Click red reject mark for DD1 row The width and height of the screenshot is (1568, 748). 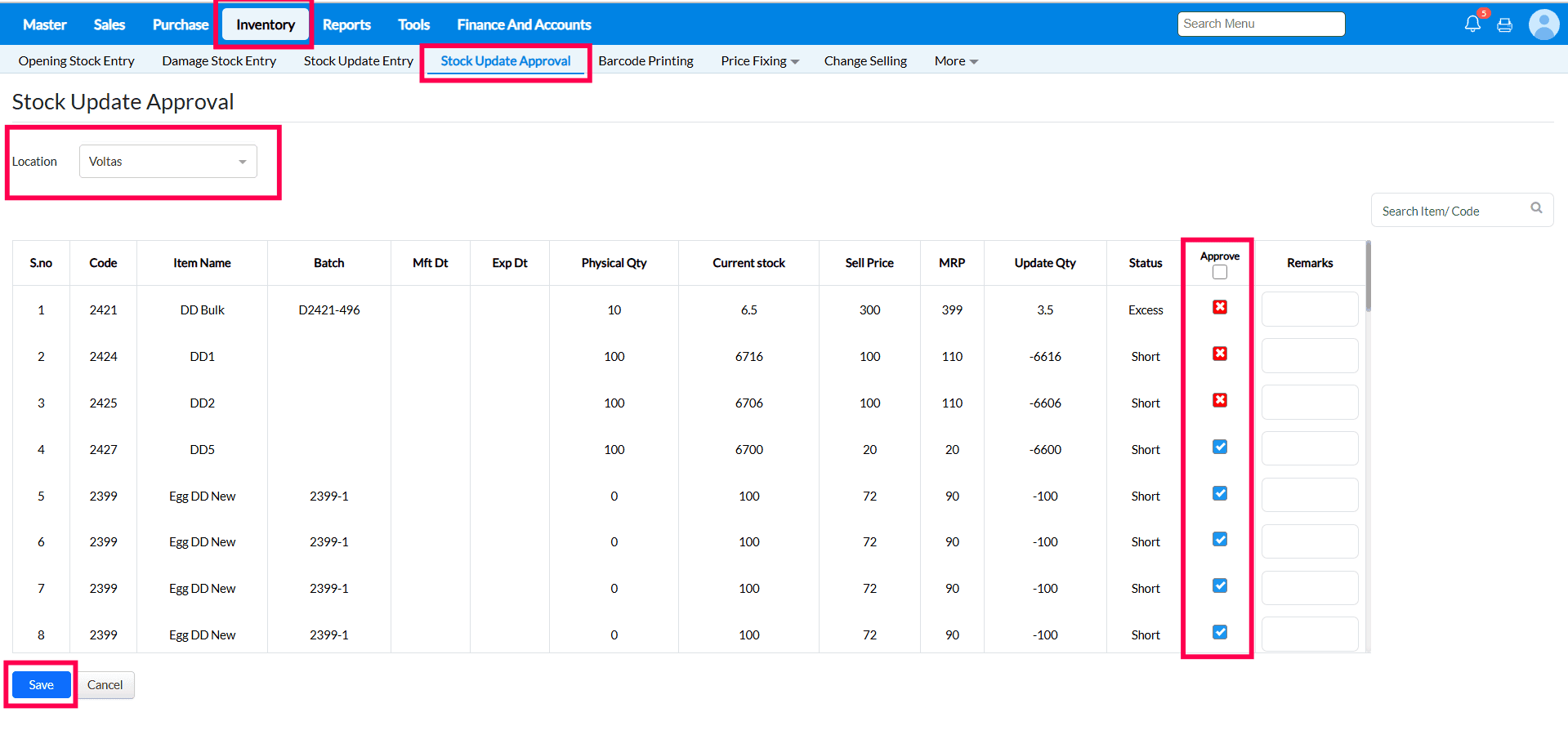click(1220, 354)
